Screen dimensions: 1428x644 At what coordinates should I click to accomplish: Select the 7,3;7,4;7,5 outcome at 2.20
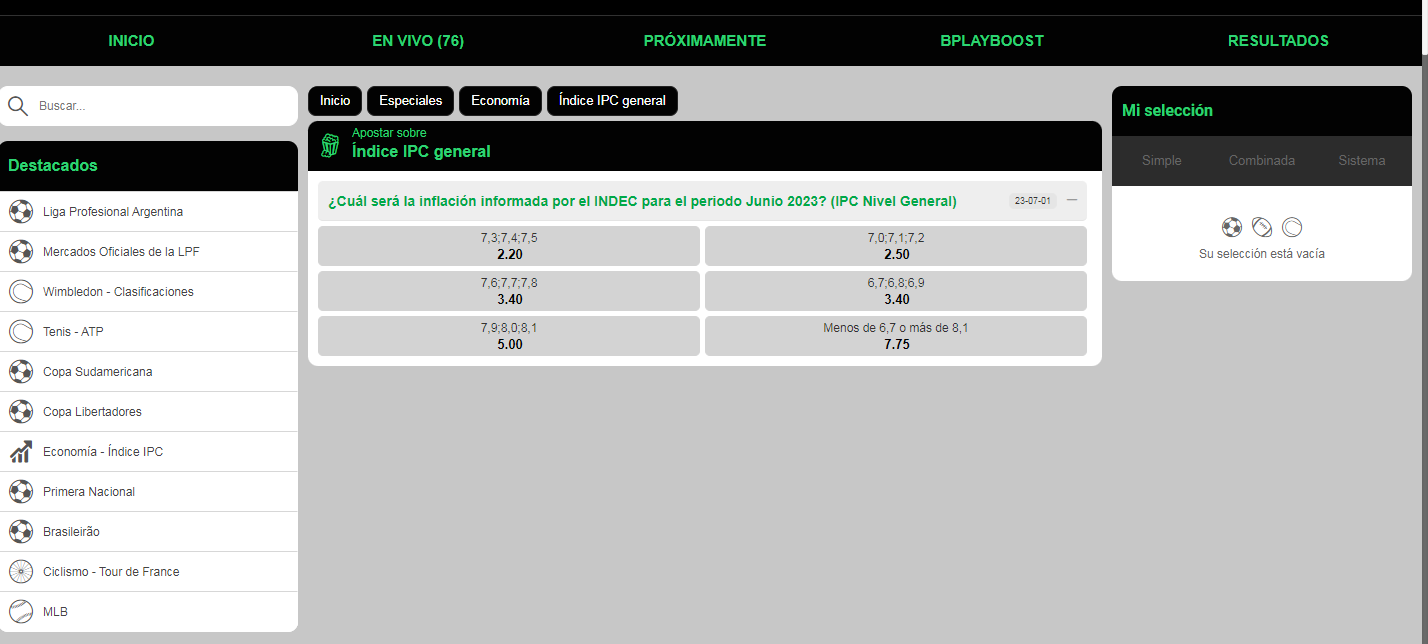click(508, 246)
